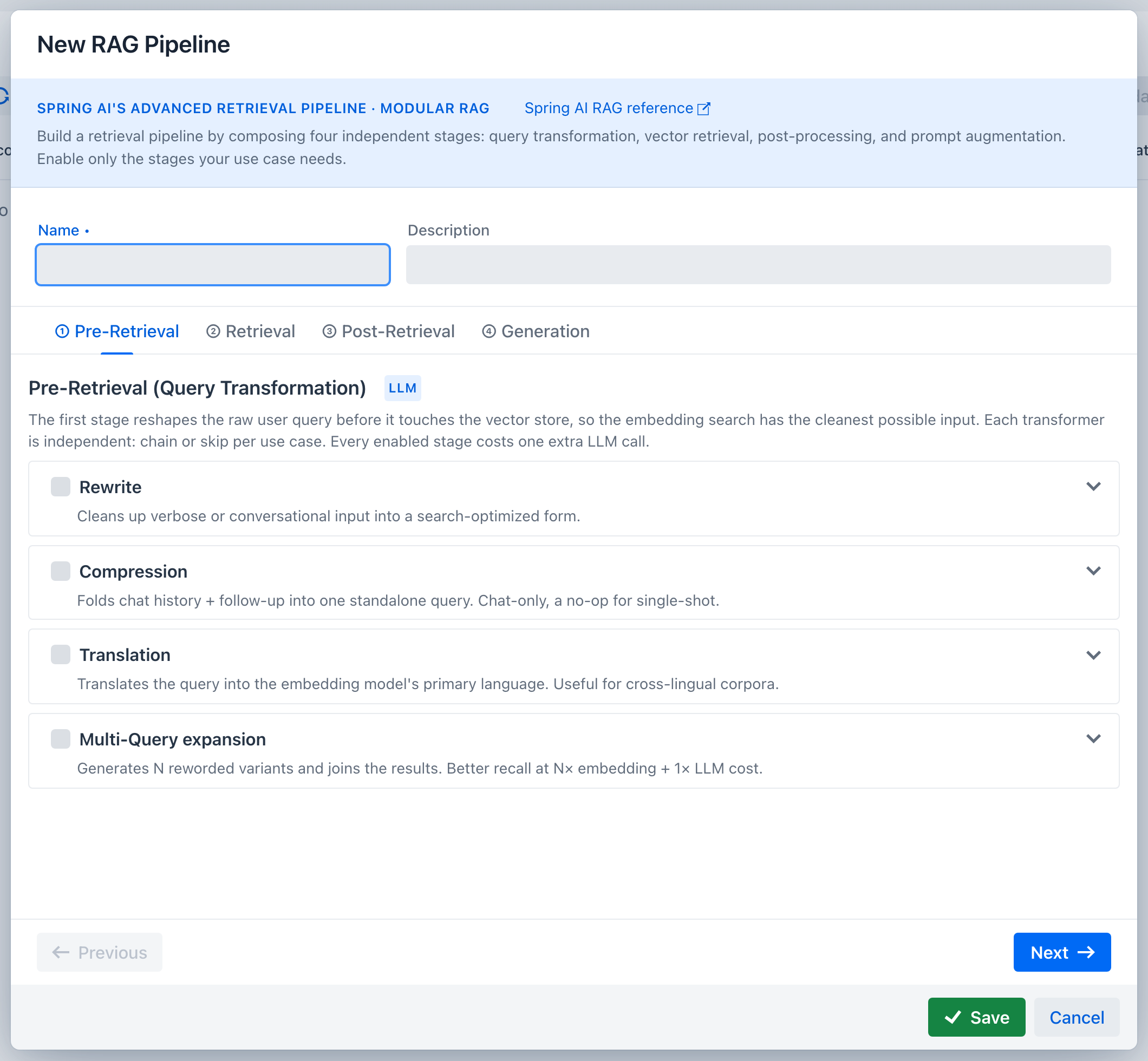Expand Multi-Query expansion details chevron
This screenshot has height=1061, width=1148.
coord(1093,738)
